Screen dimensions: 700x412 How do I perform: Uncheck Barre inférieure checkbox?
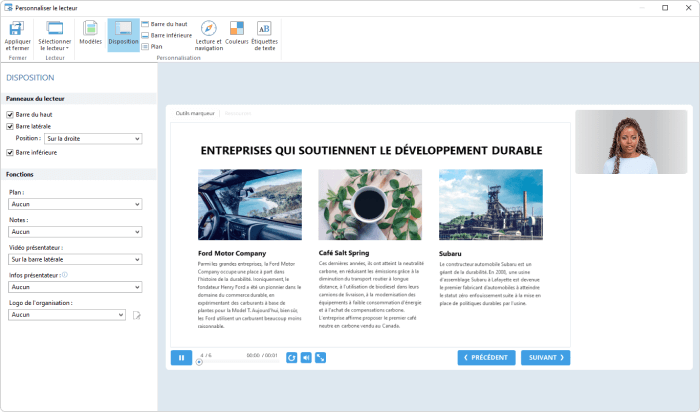[10, 153]
